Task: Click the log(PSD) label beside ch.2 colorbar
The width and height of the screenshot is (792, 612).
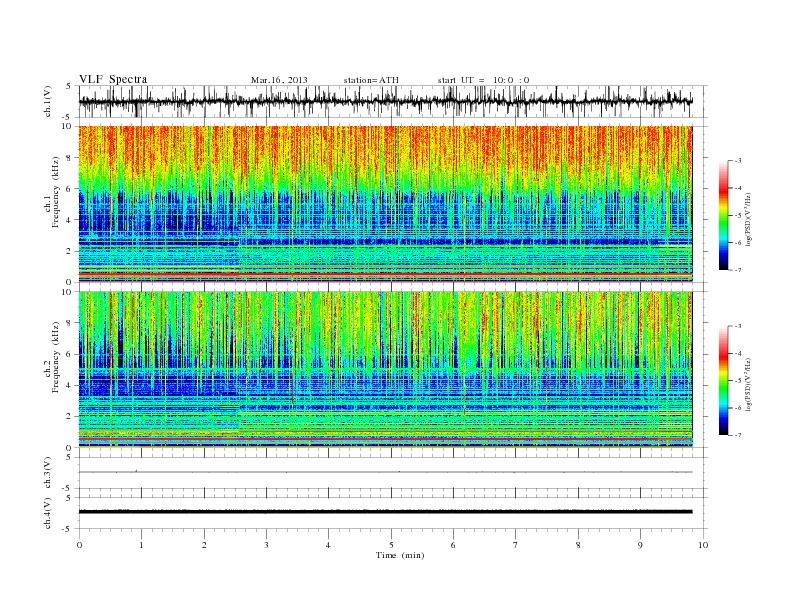Action: pyautogui.click(x=749, y=384)
